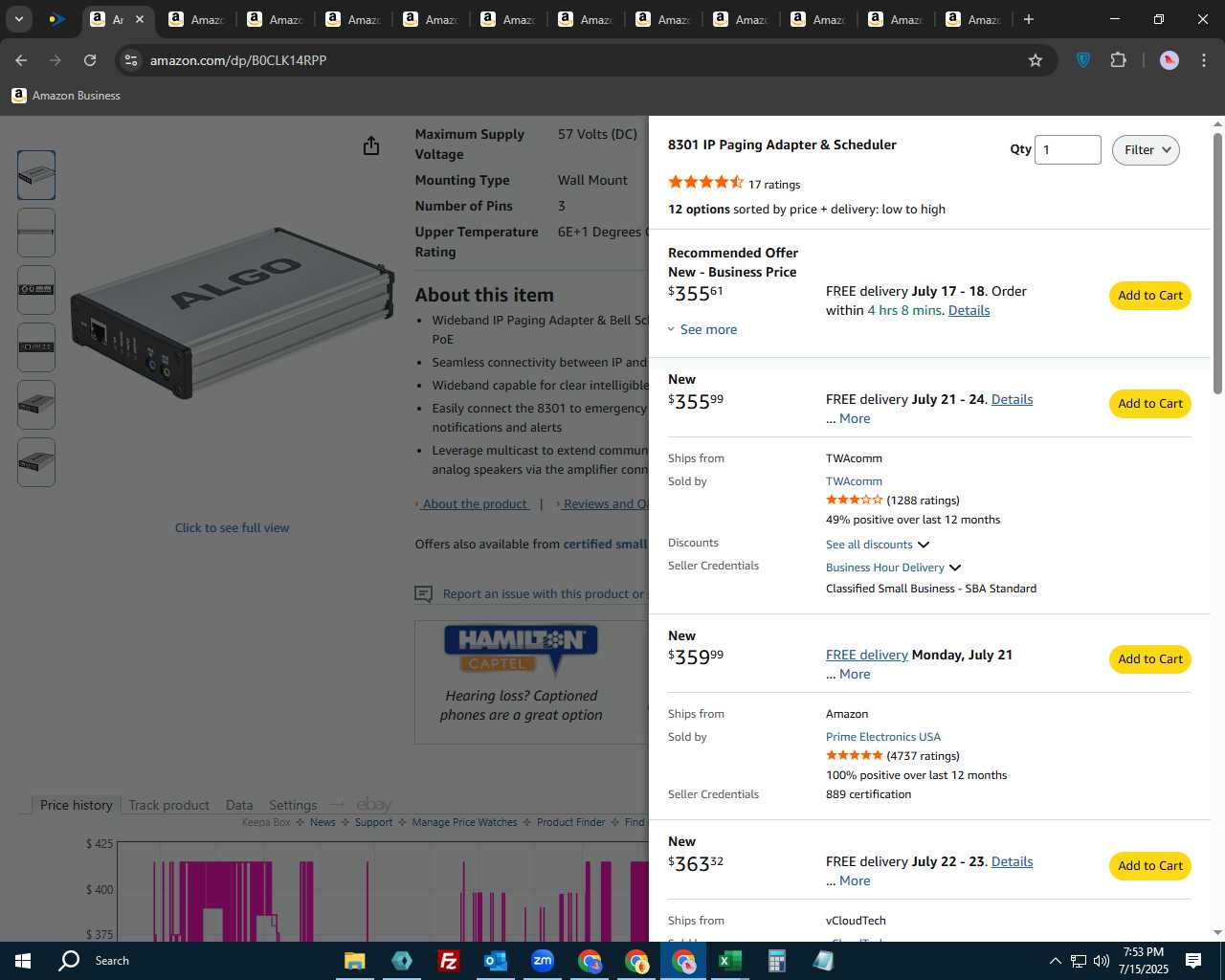Open the Filter dropdown
This screenshot has width=1225, height=980.
[x=1146, y=150]
